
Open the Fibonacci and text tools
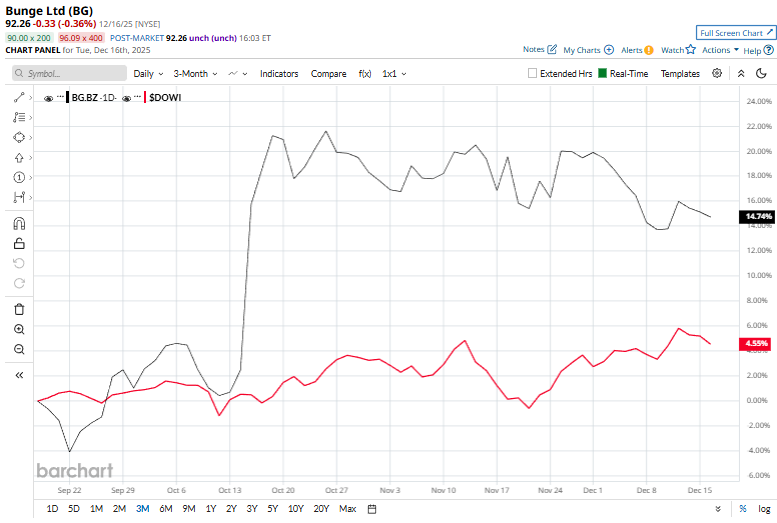19,117
